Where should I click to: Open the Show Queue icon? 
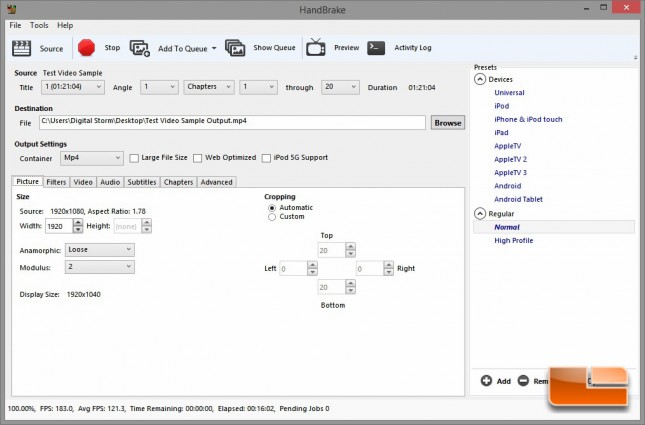[x=235, y=48]
